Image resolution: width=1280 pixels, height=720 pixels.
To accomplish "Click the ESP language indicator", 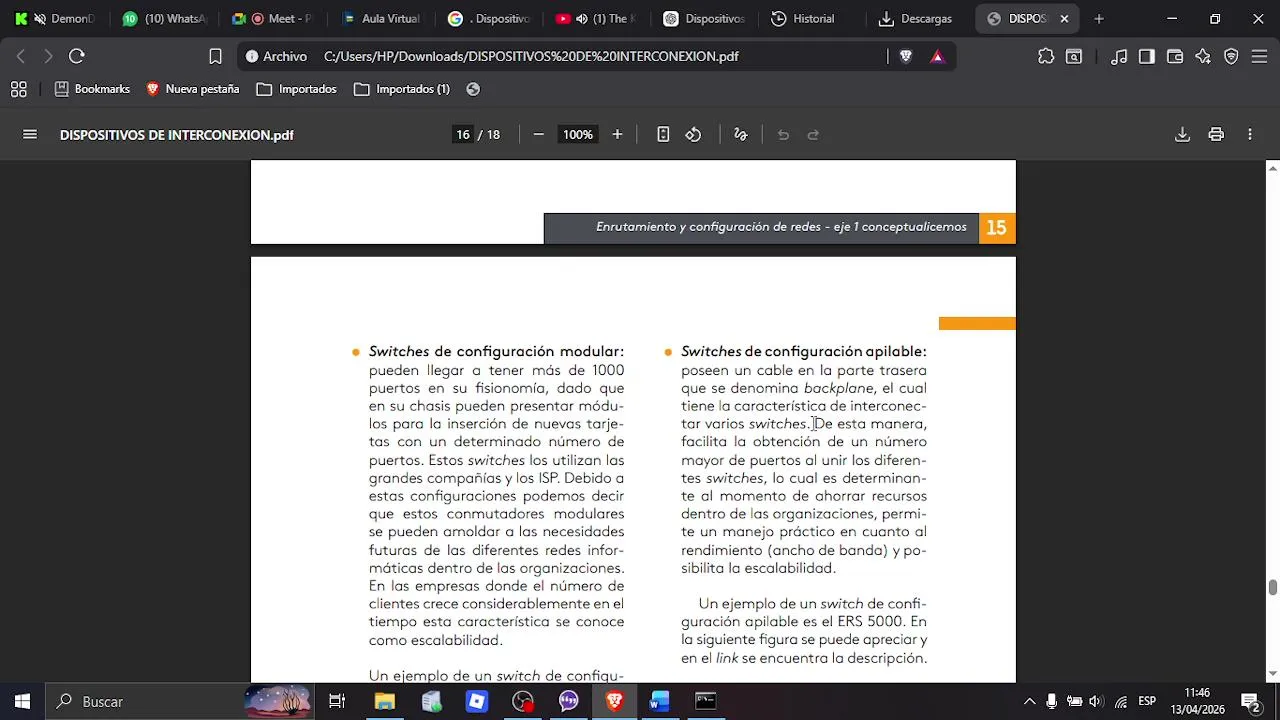I will point(1147,701).
